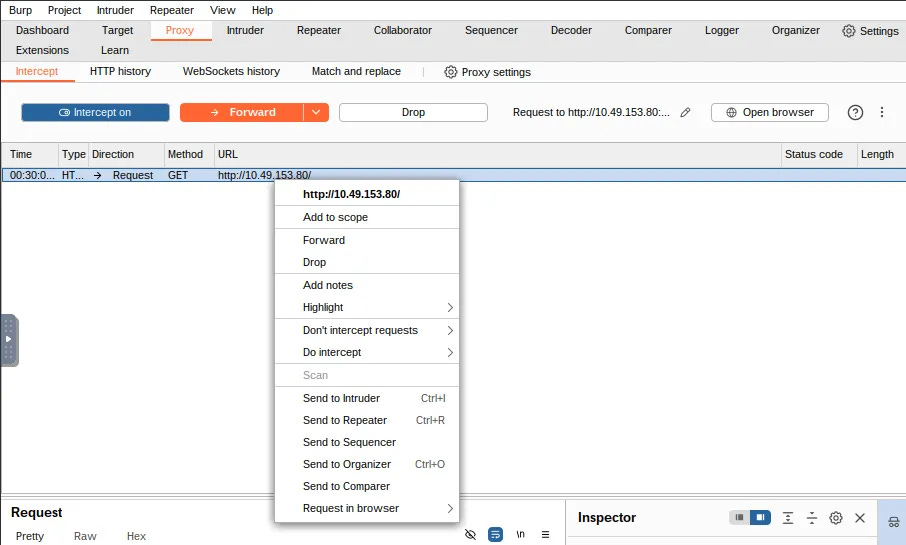Click the Comparer tab
Viewport: 906px width, 545px height.
[648, 30]
